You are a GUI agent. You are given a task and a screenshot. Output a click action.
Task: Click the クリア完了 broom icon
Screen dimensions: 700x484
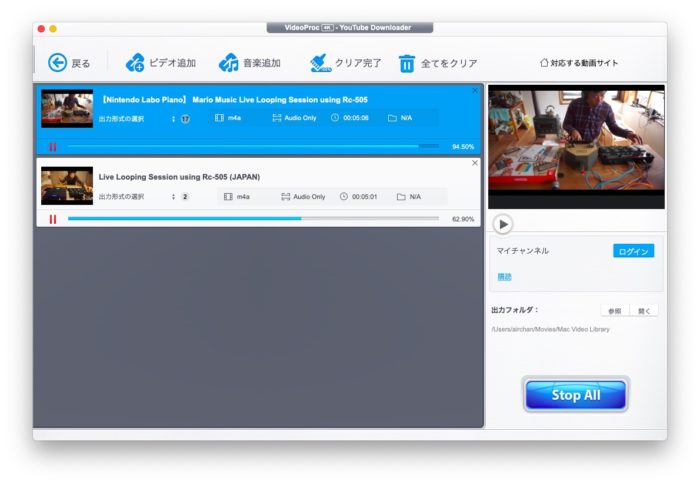(x=320, y=63)
